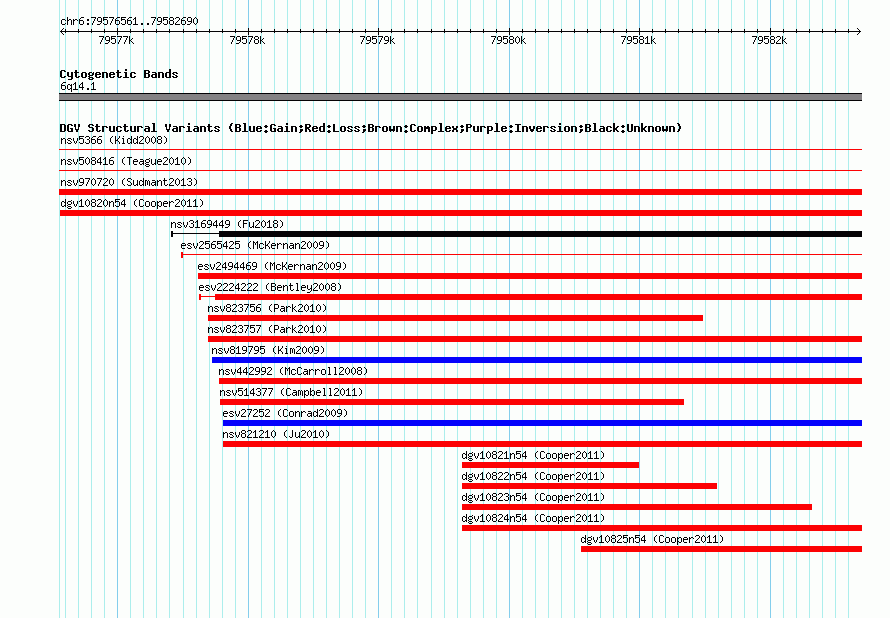
Task: Click the 79578k ruler position
Action: [x=247, y=40]
